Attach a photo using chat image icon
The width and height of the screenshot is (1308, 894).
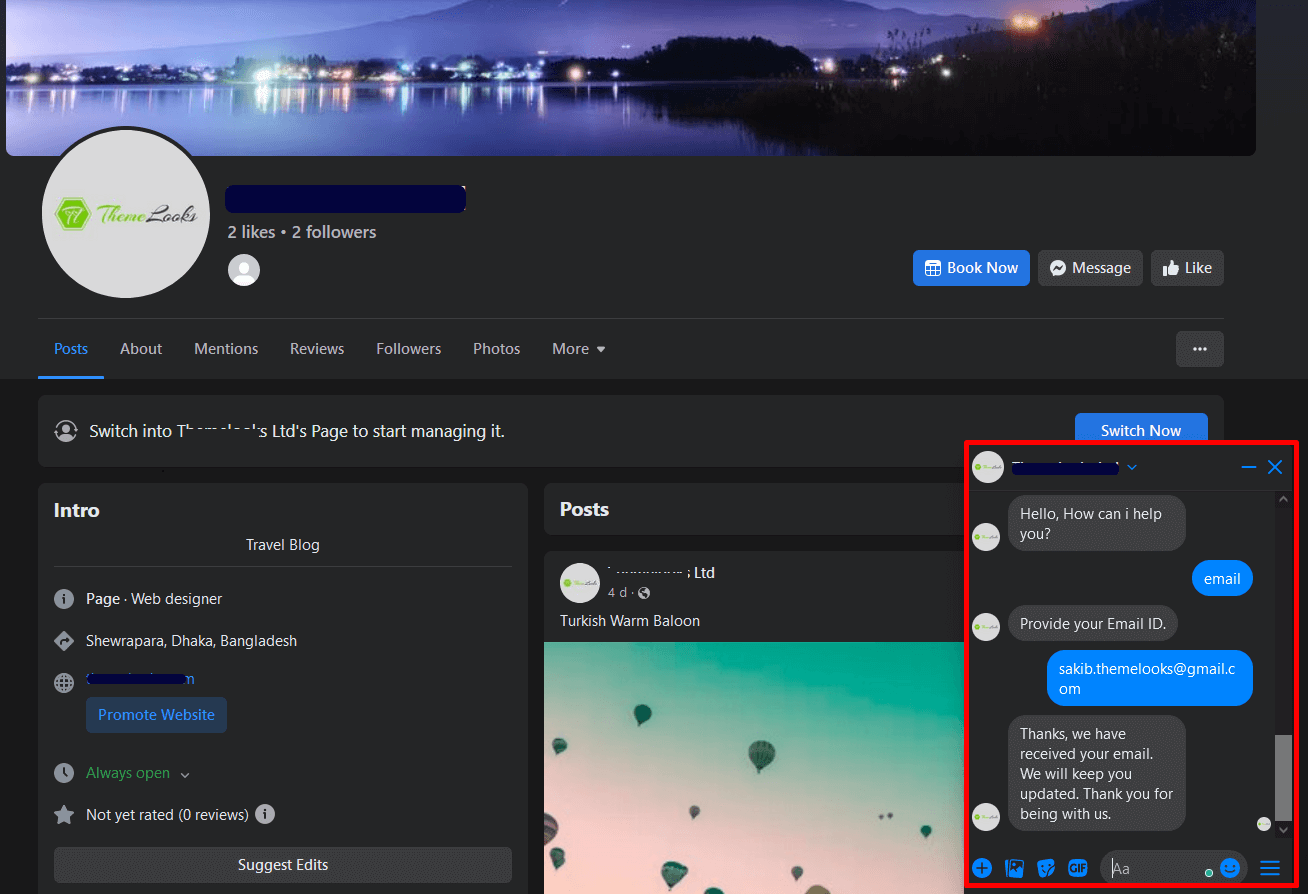click(1014, 868)
